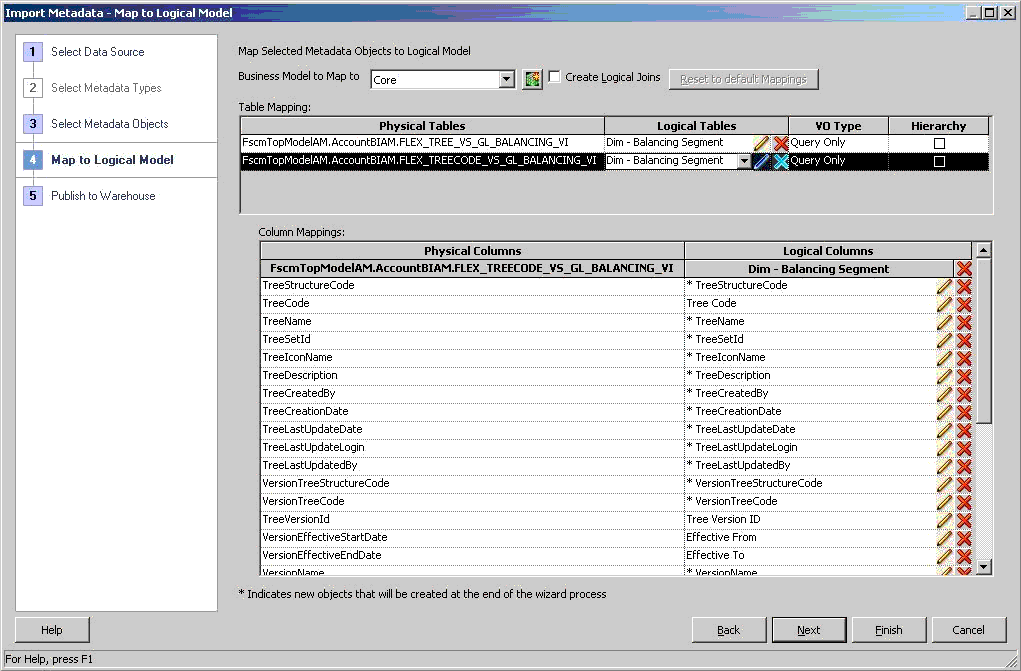Go to Select Data Source step
The height and width of the screenshot is (671, 1021).
click(x=98, y=52)
